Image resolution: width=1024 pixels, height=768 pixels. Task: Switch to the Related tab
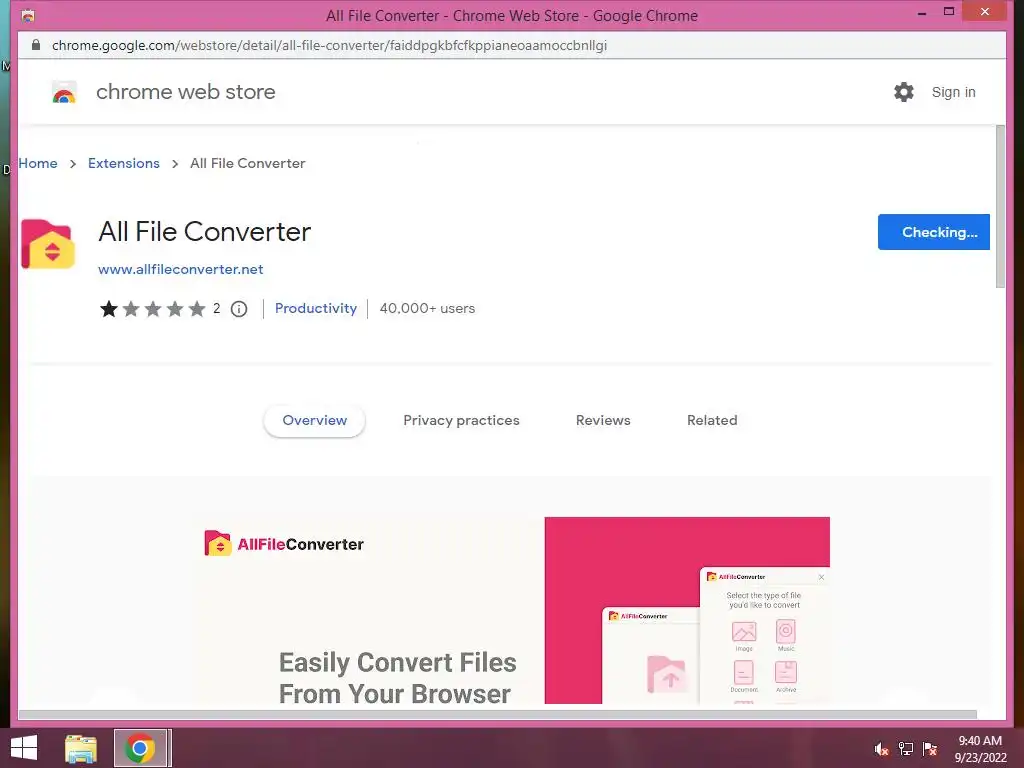coord(712,420)
